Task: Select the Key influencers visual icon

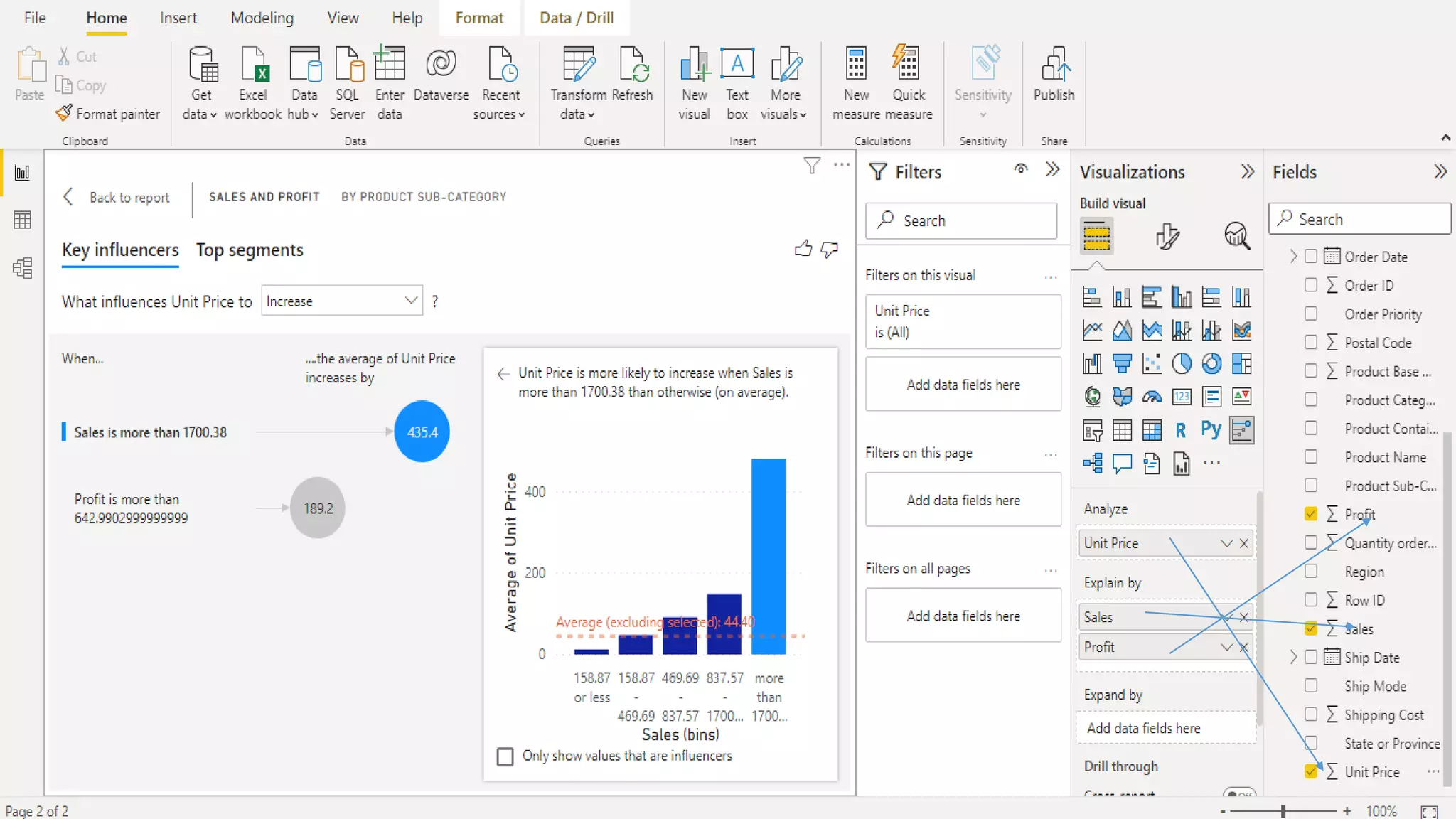Action: pos(1241,429)
